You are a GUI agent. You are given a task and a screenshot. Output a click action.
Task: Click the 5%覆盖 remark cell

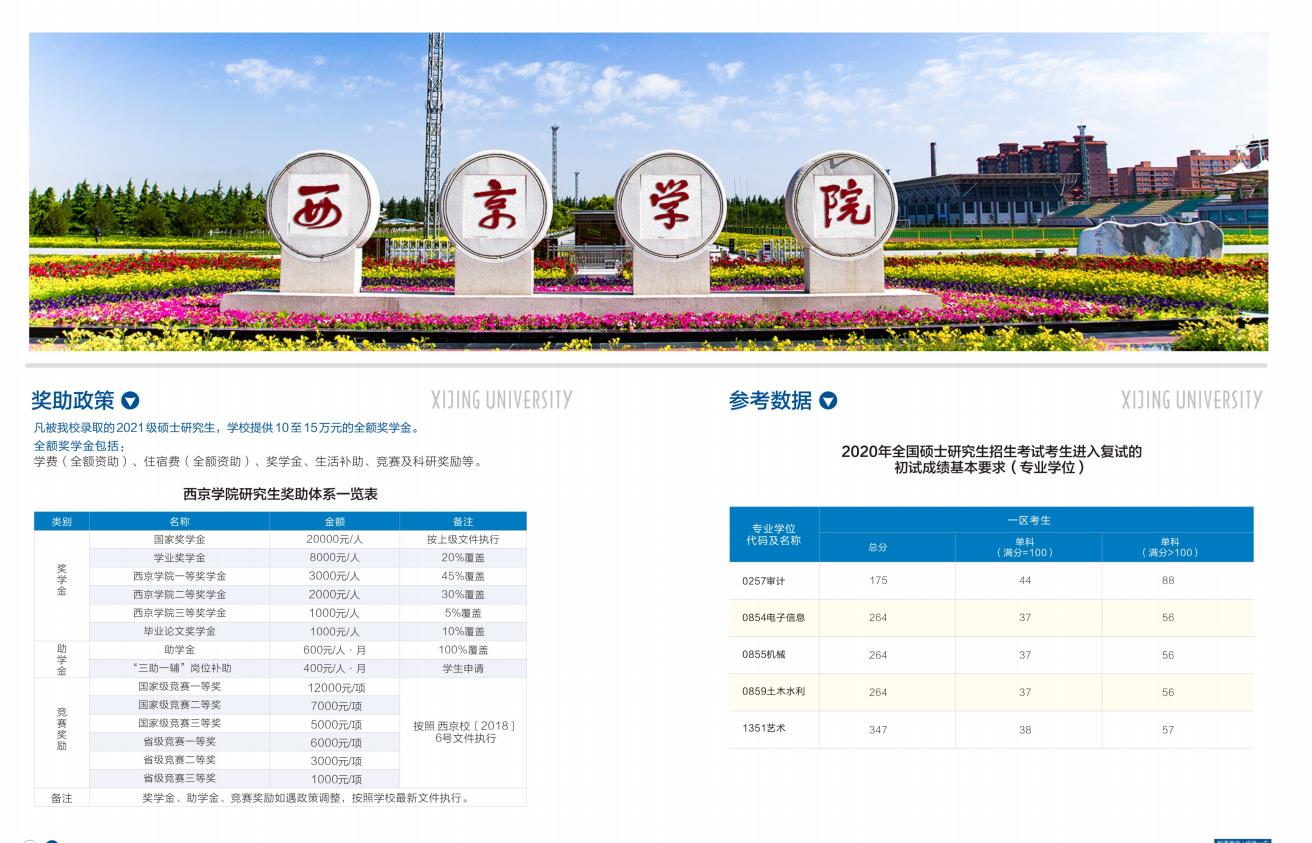463,613
